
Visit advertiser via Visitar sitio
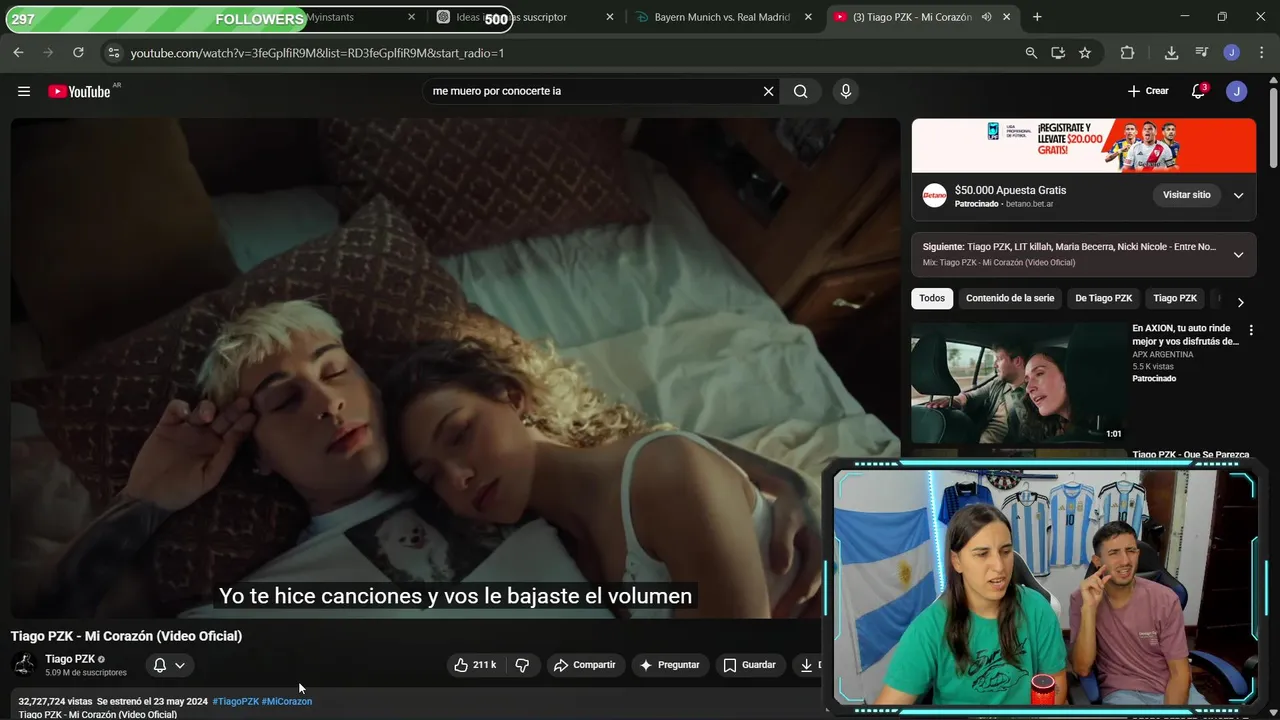pos(1186,195)
